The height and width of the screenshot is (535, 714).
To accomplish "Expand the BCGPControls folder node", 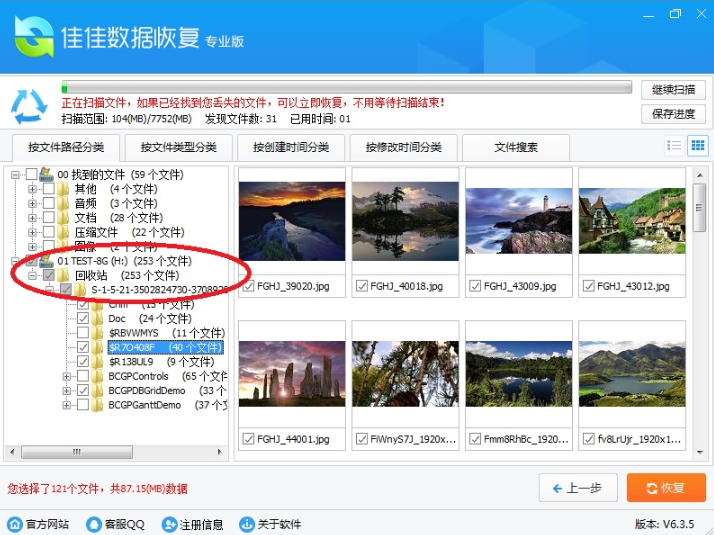I will pos(67,377).
